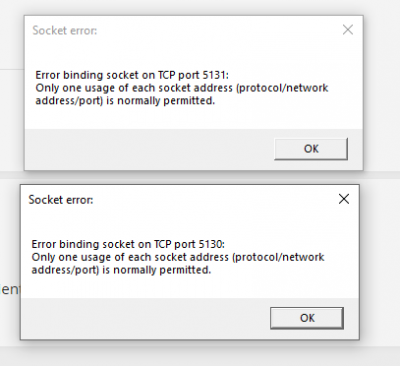Select the 'TCP port 5130' message line
This screenshot has height=366, width=400.
tap(128, 244)
